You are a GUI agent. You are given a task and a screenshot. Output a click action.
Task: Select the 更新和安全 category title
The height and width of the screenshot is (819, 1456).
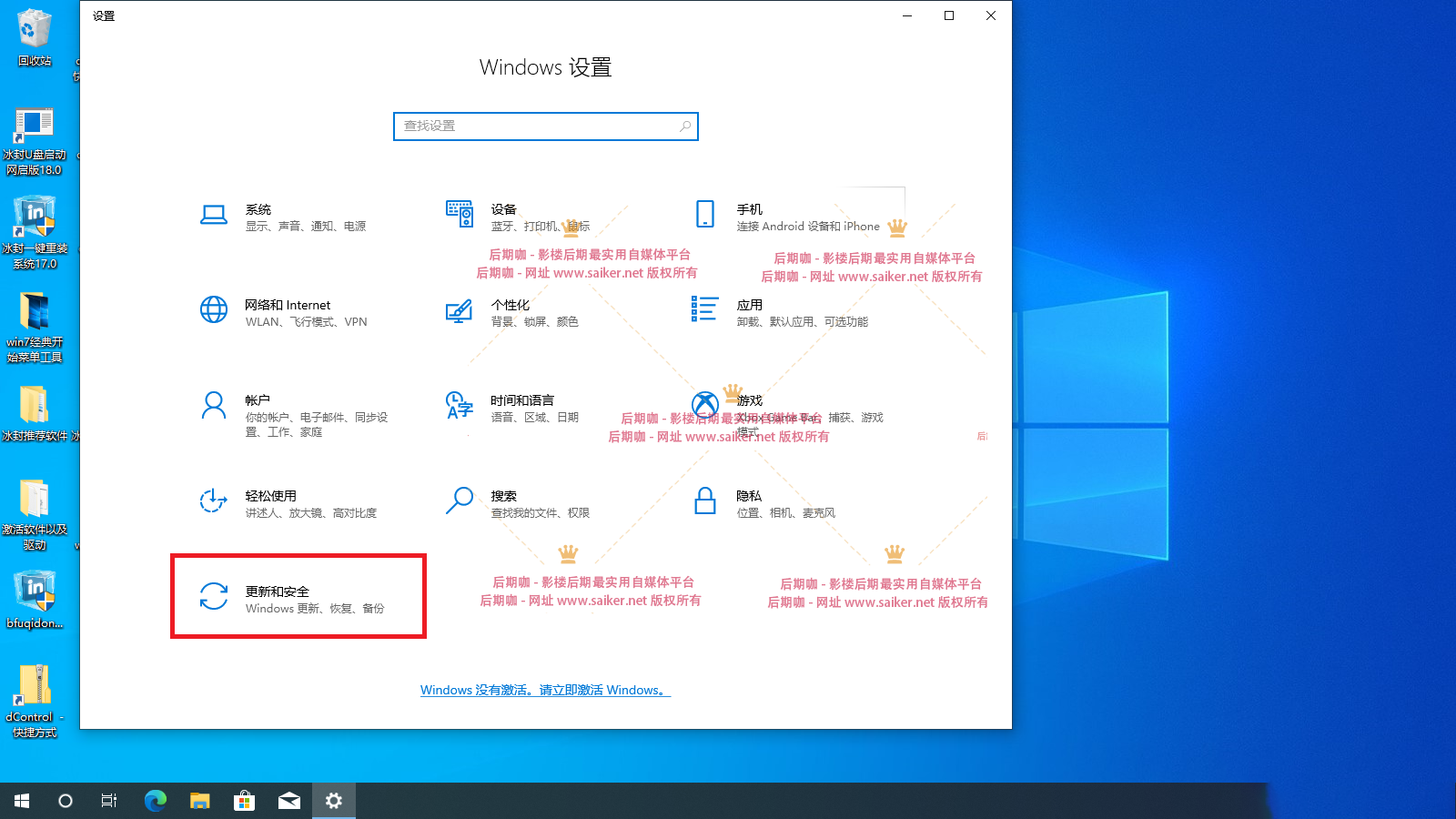pyautogui.click(x=278, y=591)
